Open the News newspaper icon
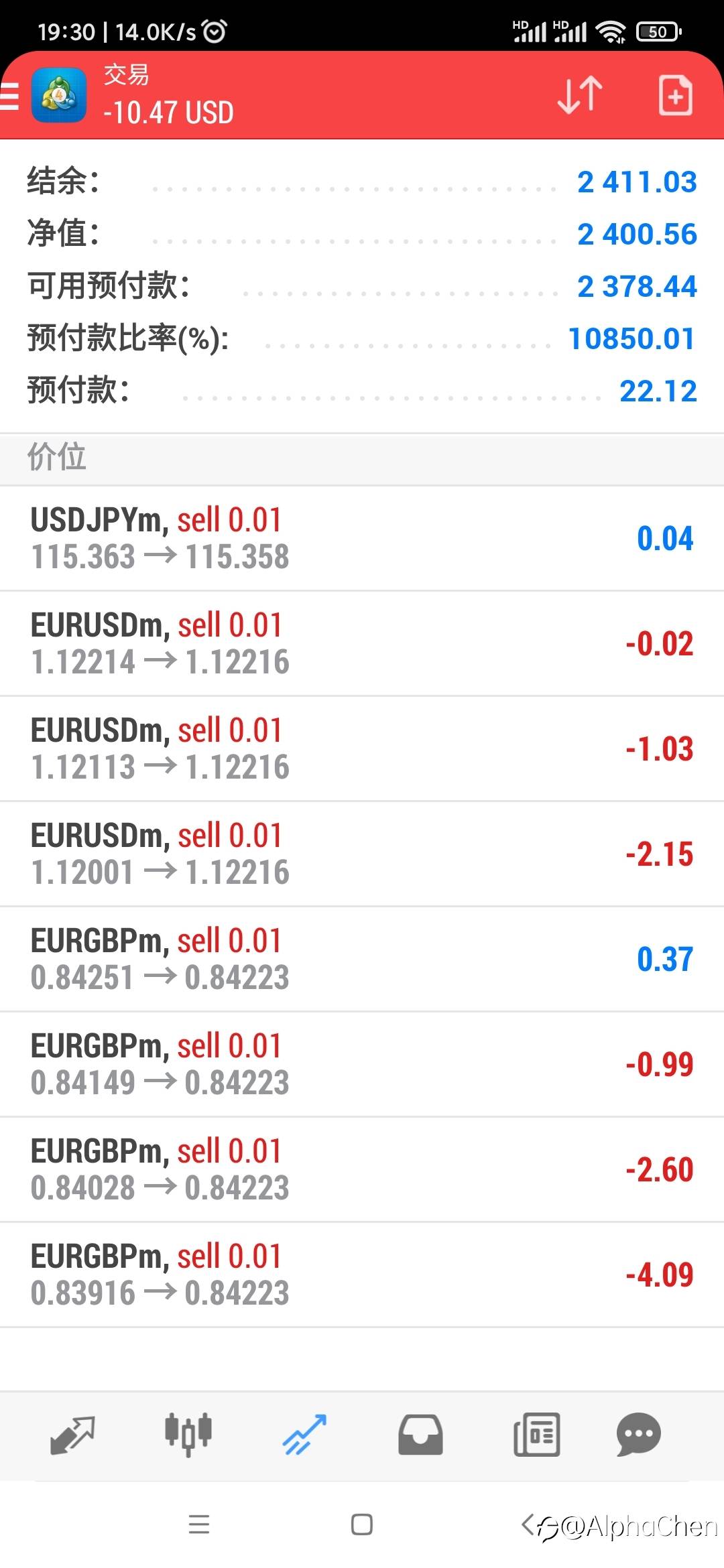 coord(536,1435)
